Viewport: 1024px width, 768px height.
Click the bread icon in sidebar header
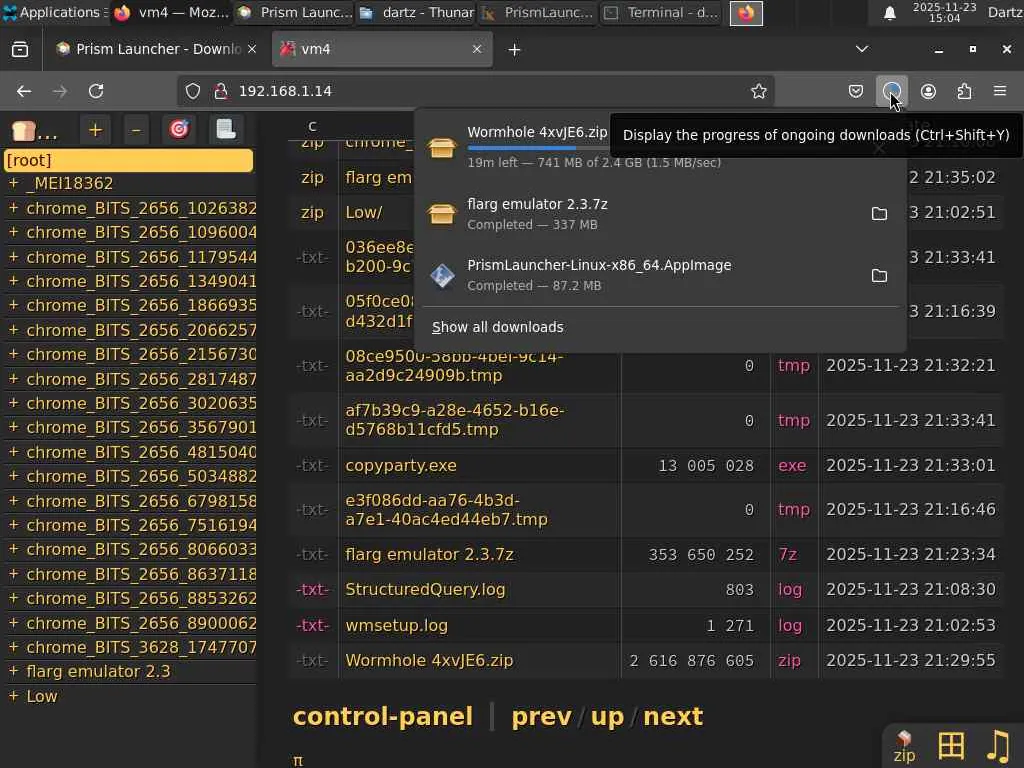pyautogui.click(x=24, y=131)
